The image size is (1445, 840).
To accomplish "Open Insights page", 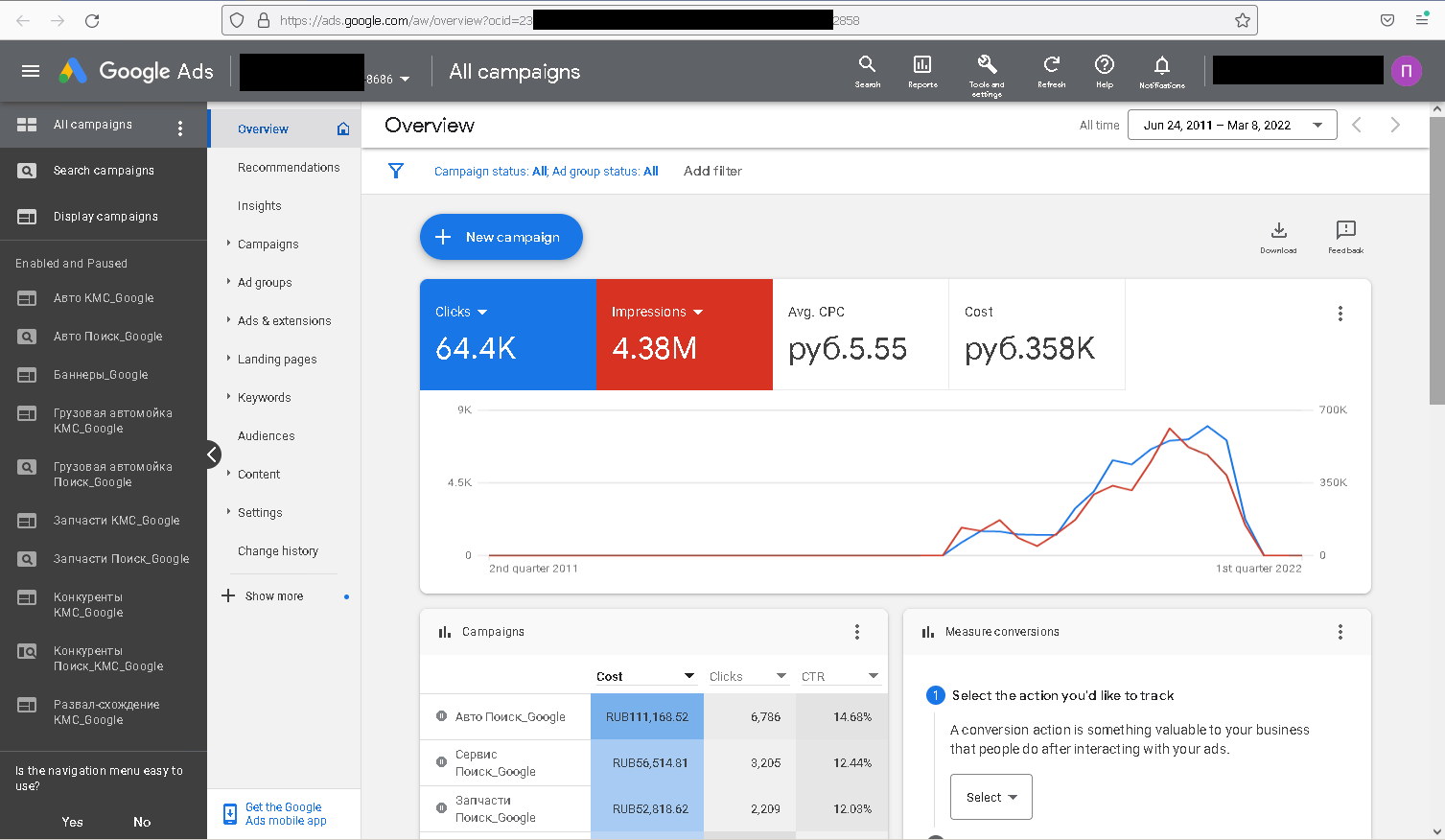I will coord(260,205).
